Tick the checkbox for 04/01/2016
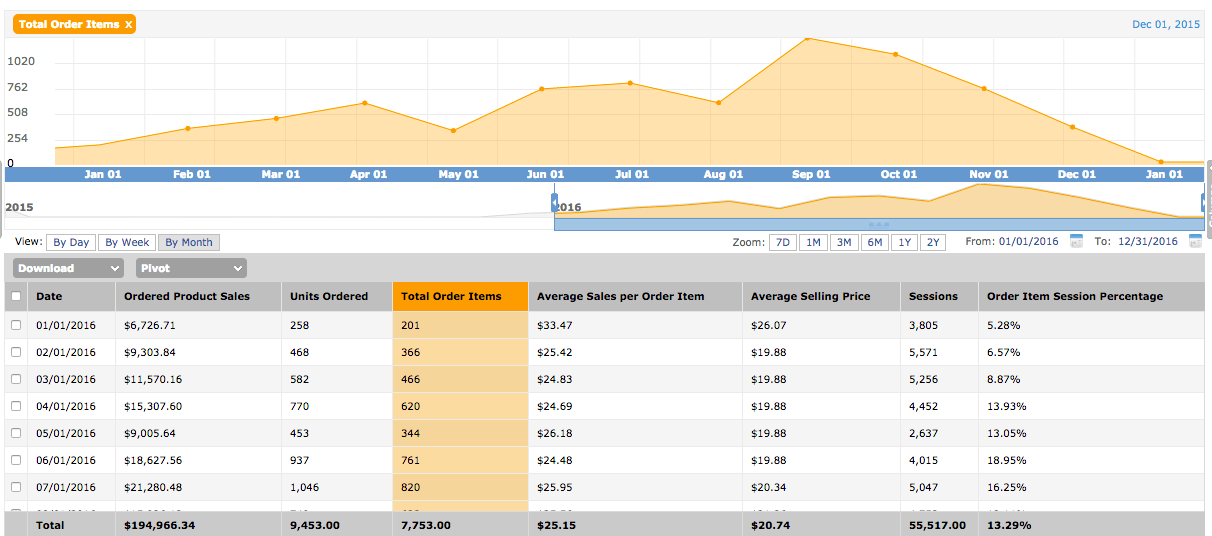Screen dimensions: 1212x536 (16, 406)
